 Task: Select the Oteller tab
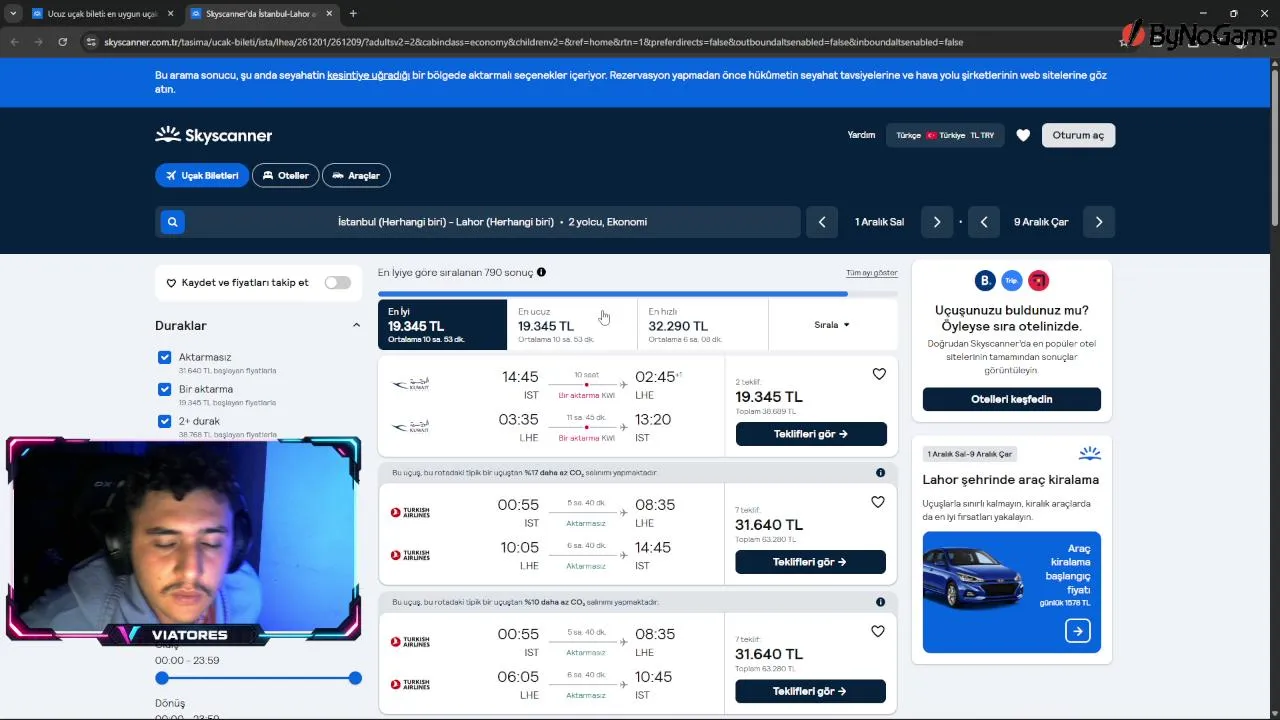tap(286, 175)
